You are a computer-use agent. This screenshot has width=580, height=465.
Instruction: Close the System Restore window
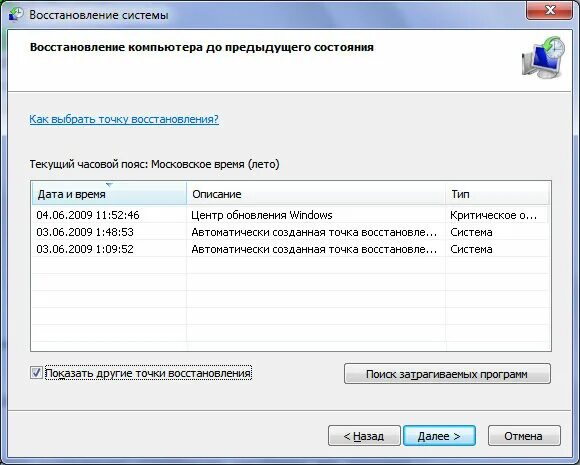click(549, 10)
